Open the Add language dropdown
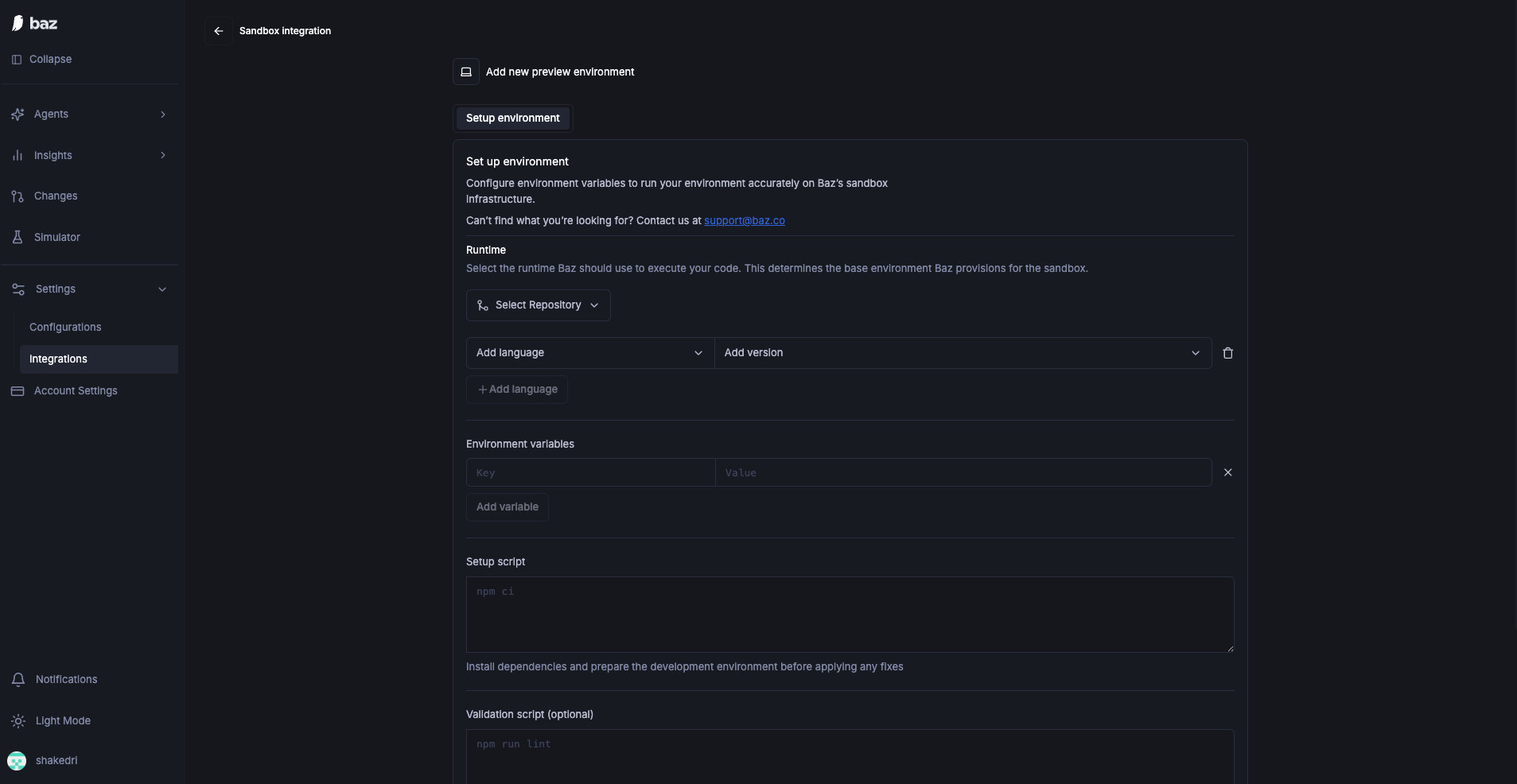This screenshot has width=1517, height=784. coord(590,353)
